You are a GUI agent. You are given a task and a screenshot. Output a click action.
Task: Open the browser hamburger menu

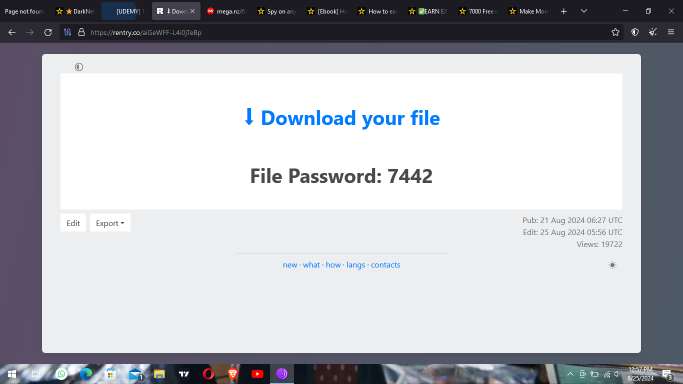pos(671,32)
